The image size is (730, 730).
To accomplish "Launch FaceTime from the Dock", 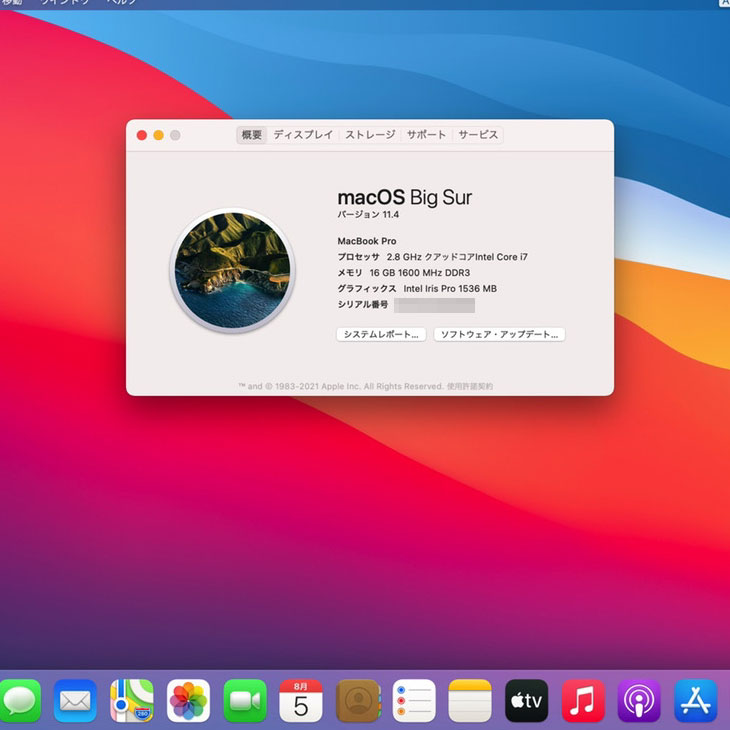I will 244,700.
